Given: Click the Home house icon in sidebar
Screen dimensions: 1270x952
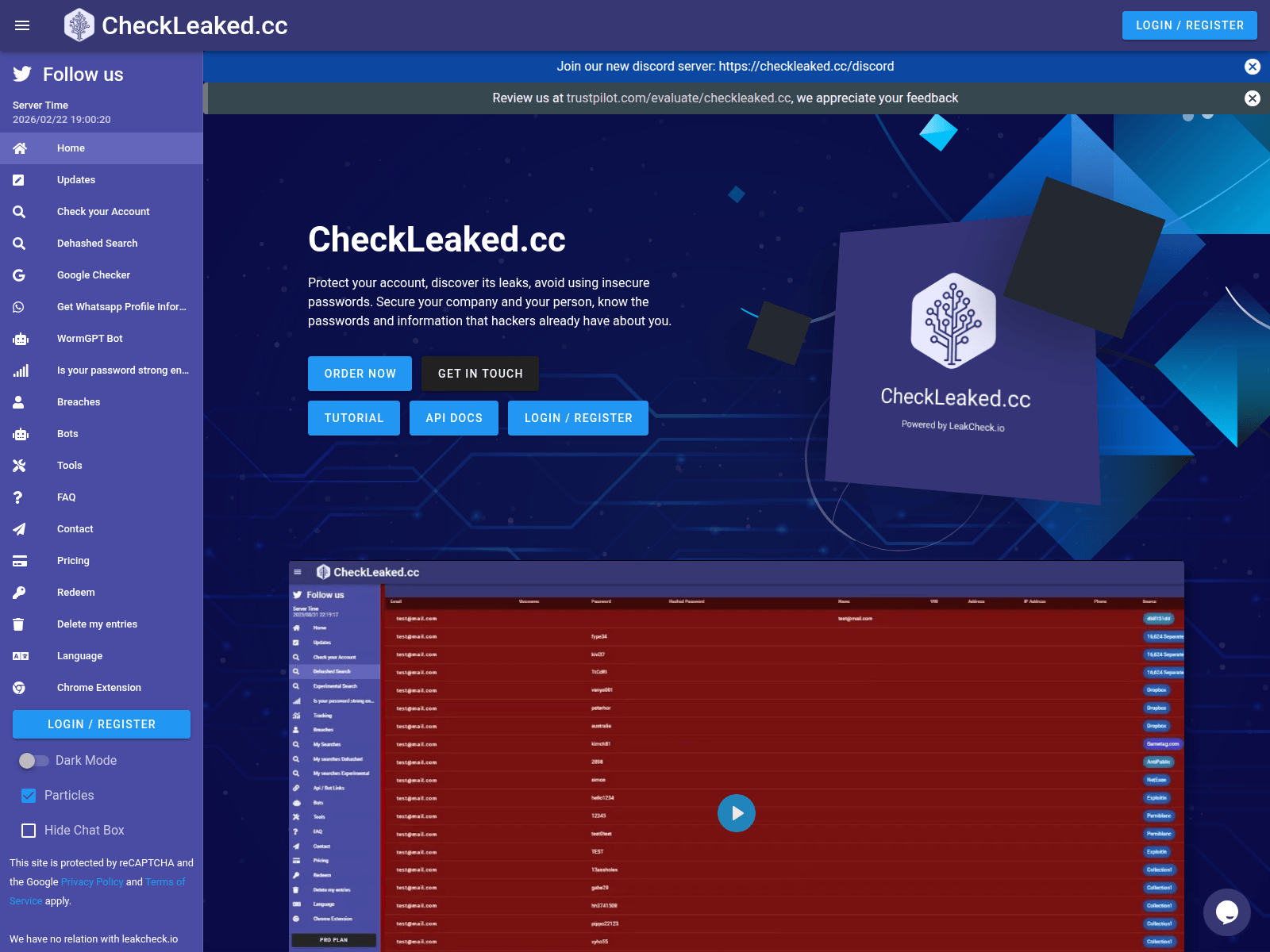Looking at the screenshot, I should coord(19,148).
